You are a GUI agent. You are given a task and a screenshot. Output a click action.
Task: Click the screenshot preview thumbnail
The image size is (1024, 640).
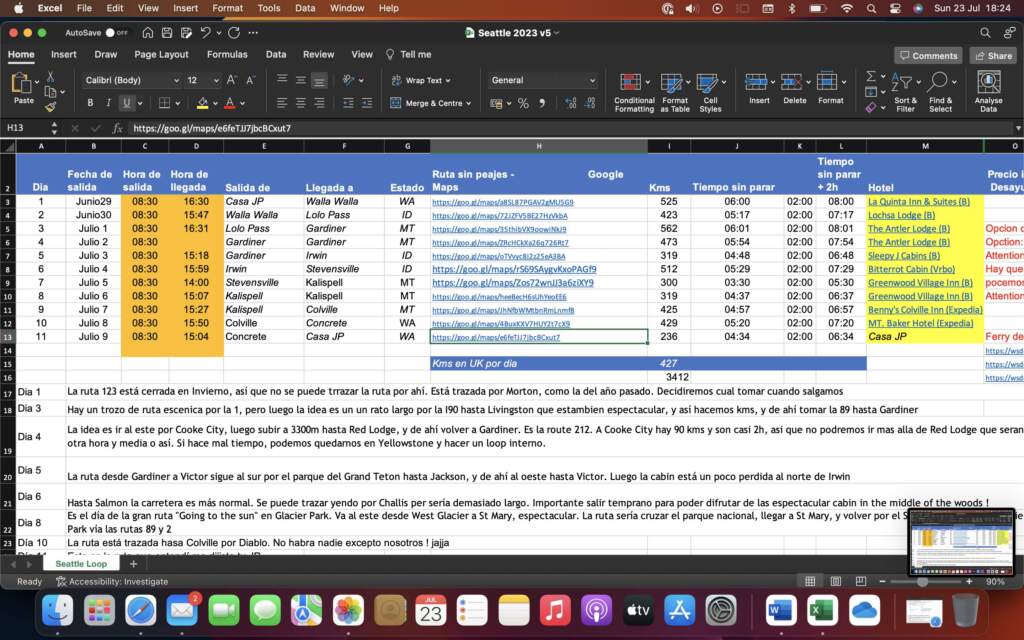point(961,541)
